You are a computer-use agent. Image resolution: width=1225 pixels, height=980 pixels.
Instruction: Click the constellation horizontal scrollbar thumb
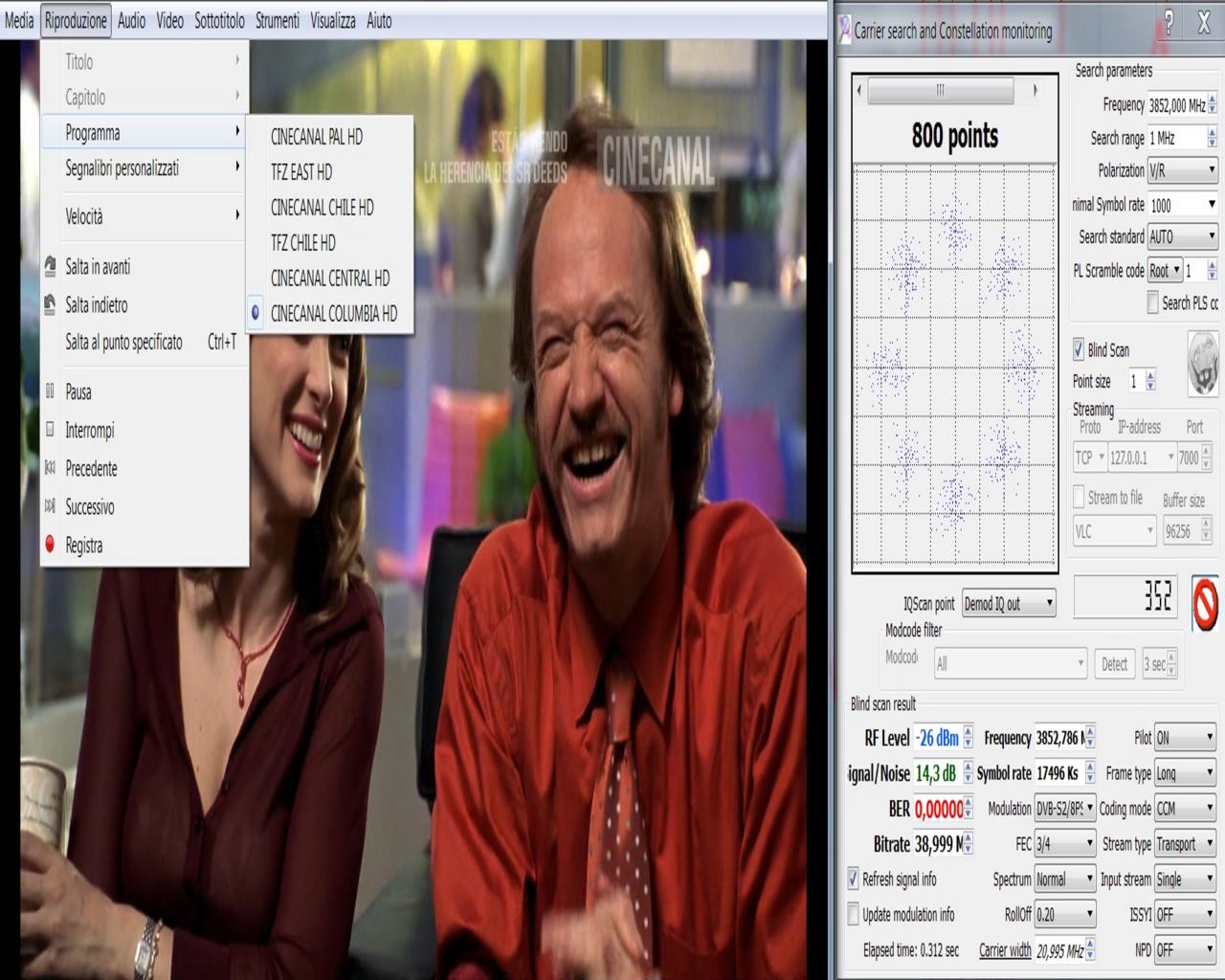pos(941,91)
